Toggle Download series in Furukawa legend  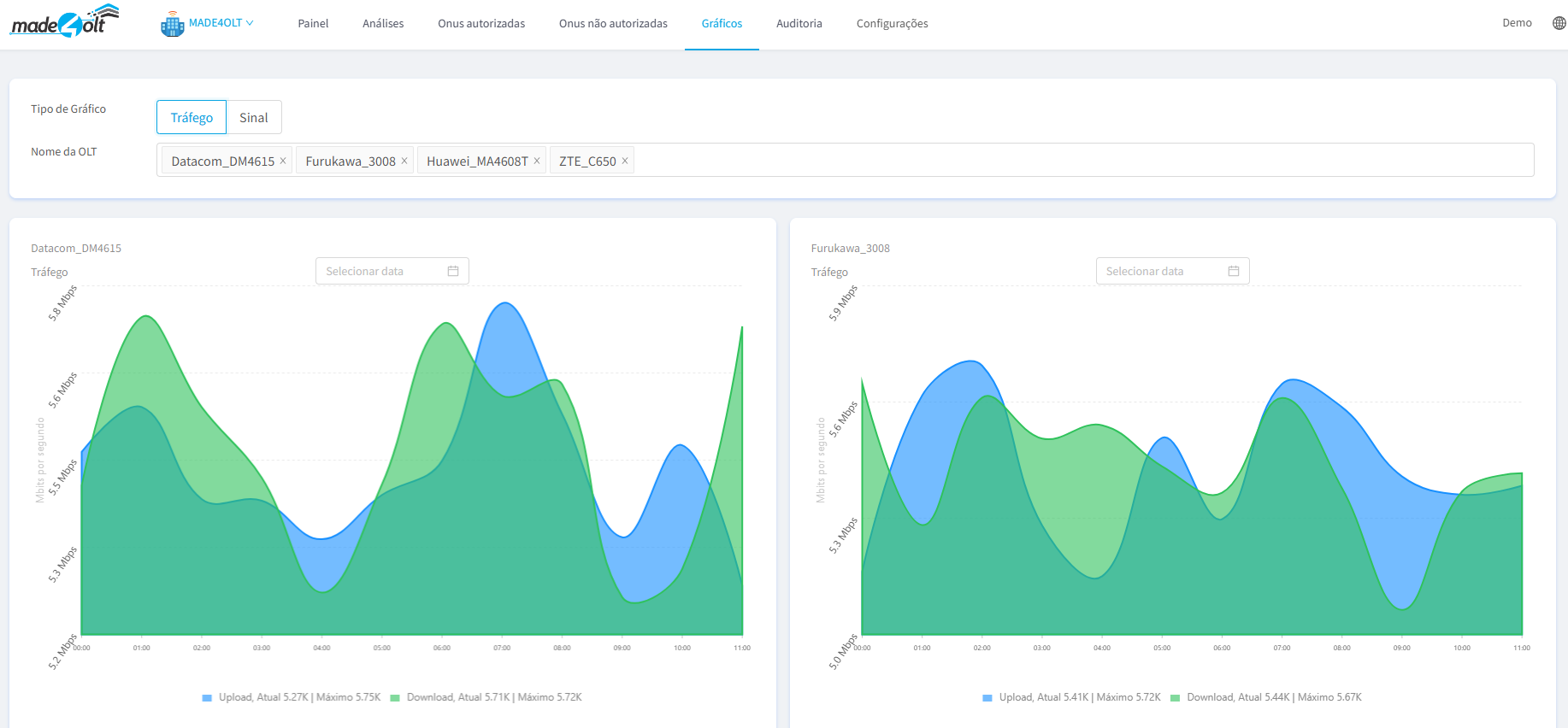tap(1266, 697)
